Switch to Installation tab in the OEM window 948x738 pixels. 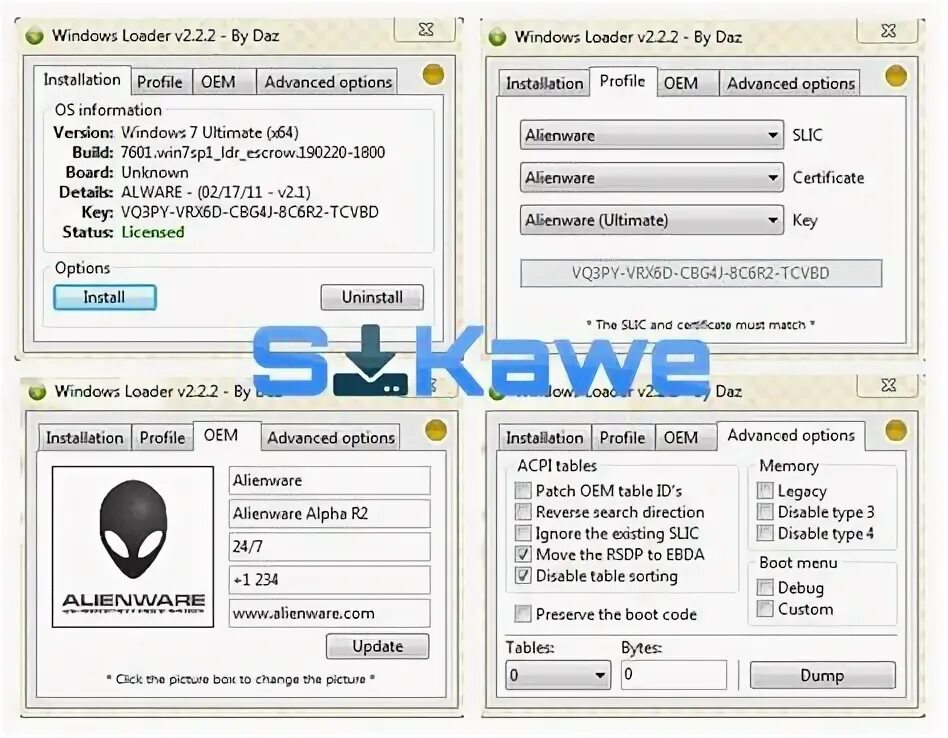[85, 438]
